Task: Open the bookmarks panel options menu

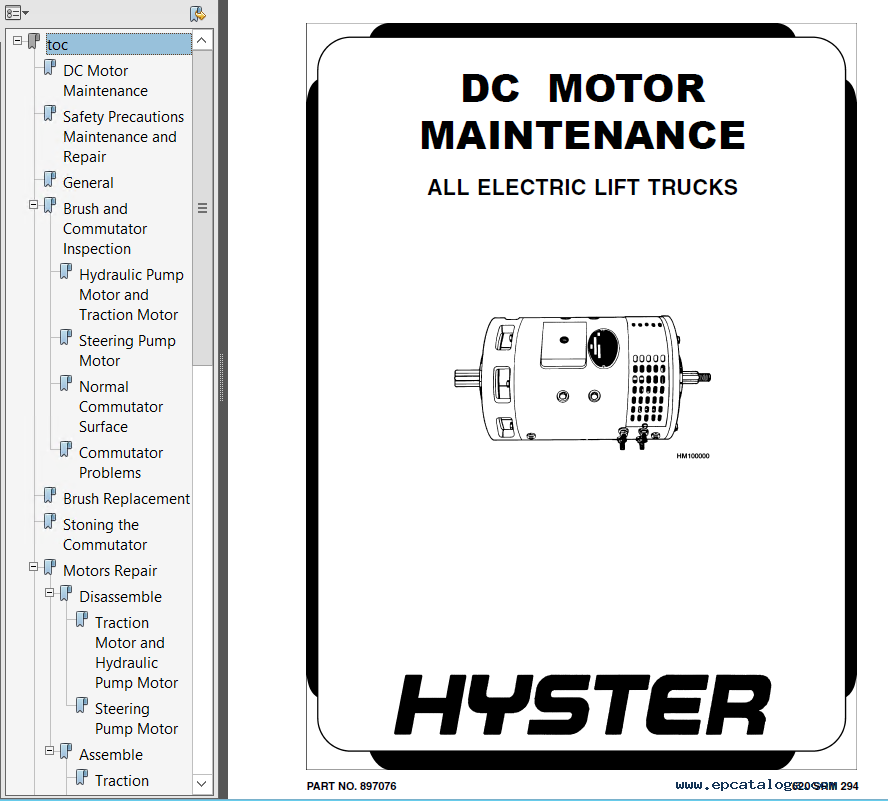Action: (x=16, y=12)
